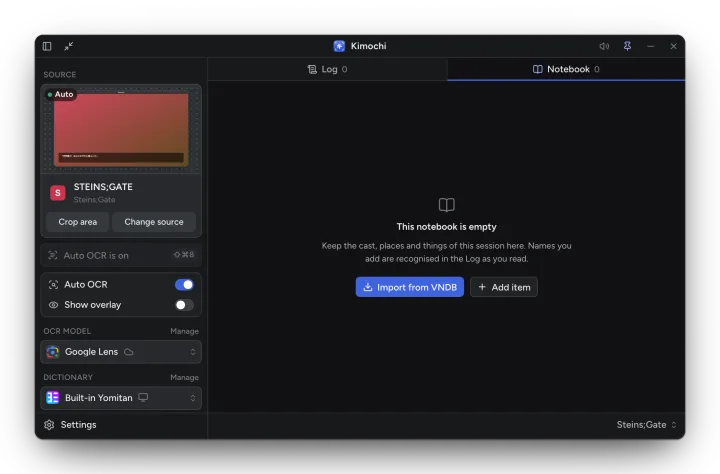Click the compact-mode shrink arrows icon
The width and height of the screenshot is (720, 474).
[68, 46]
